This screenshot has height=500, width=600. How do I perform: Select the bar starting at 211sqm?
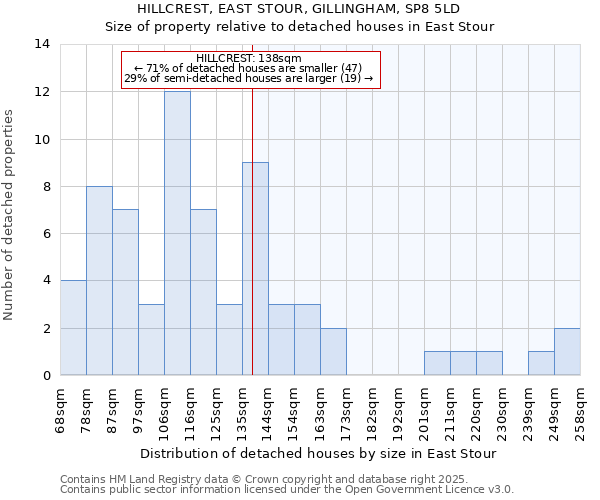(x=463, y=363)
